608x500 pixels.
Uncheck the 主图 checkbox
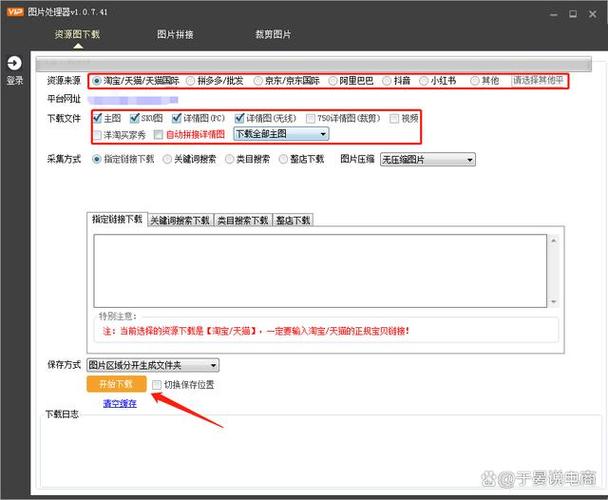click(x=98, y=118)
